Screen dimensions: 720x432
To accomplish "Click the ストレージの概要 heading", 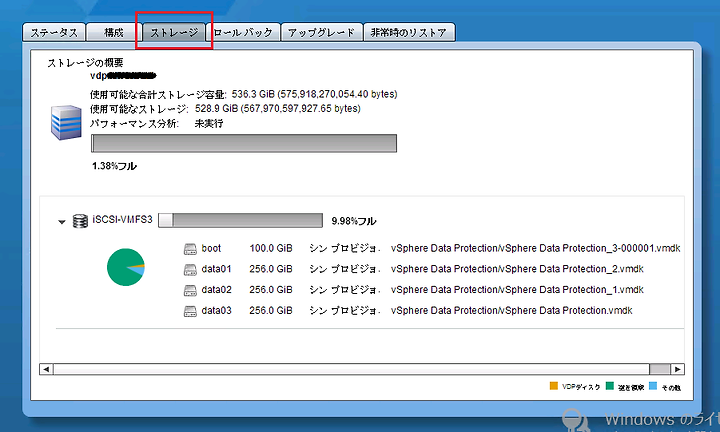I will [x=85, y=63].
